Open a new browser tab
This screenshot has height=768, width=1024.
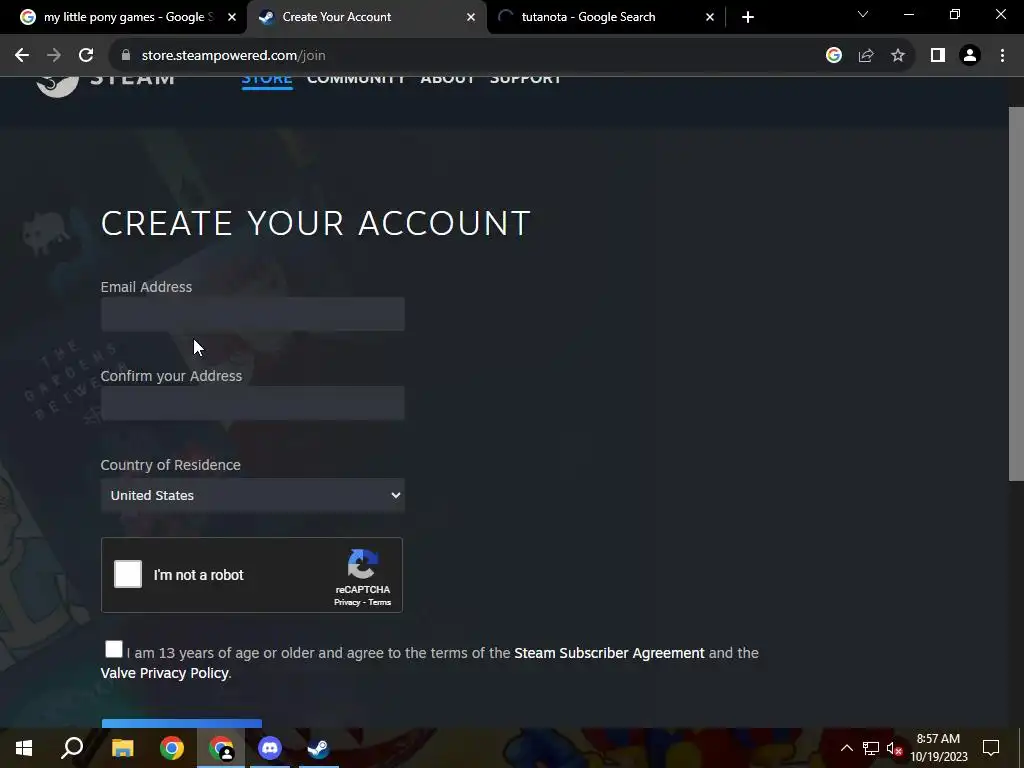tap(748, 17)
